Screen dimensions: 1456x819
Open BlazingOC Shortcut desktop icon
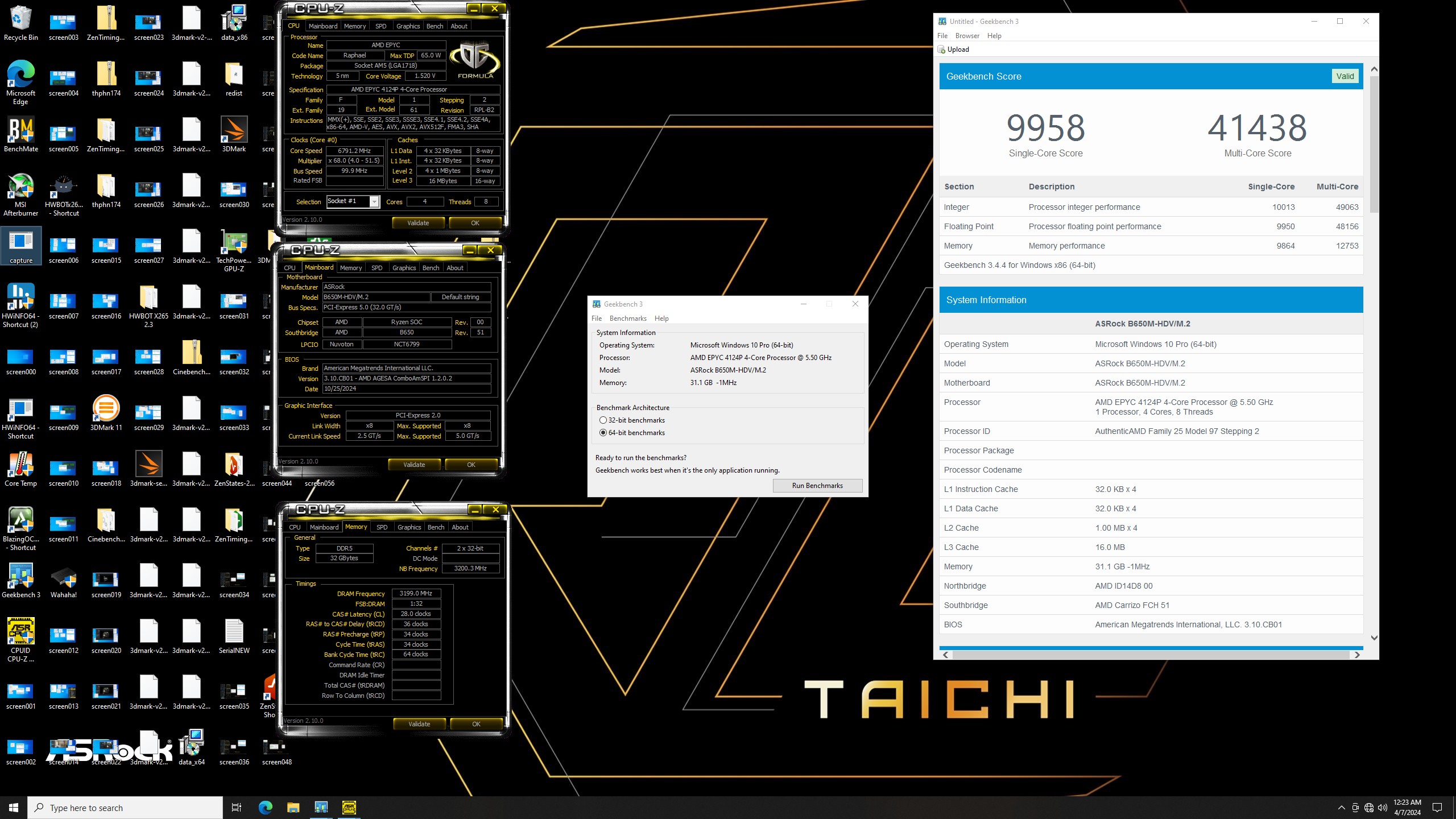20,528
